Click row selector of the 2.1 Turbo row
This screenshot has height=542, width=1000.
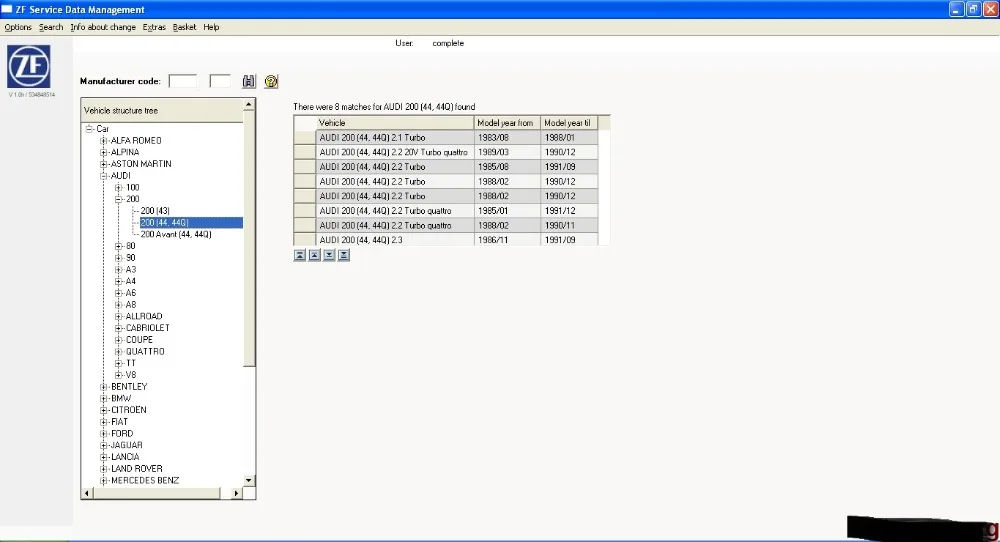(x=305, y=137)
